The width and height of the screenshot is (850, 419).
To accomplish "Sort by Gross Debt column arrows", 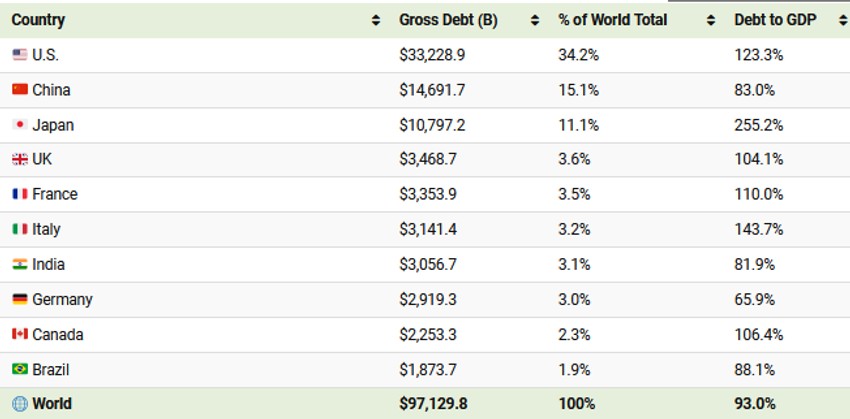I will (x=535, y=20).
